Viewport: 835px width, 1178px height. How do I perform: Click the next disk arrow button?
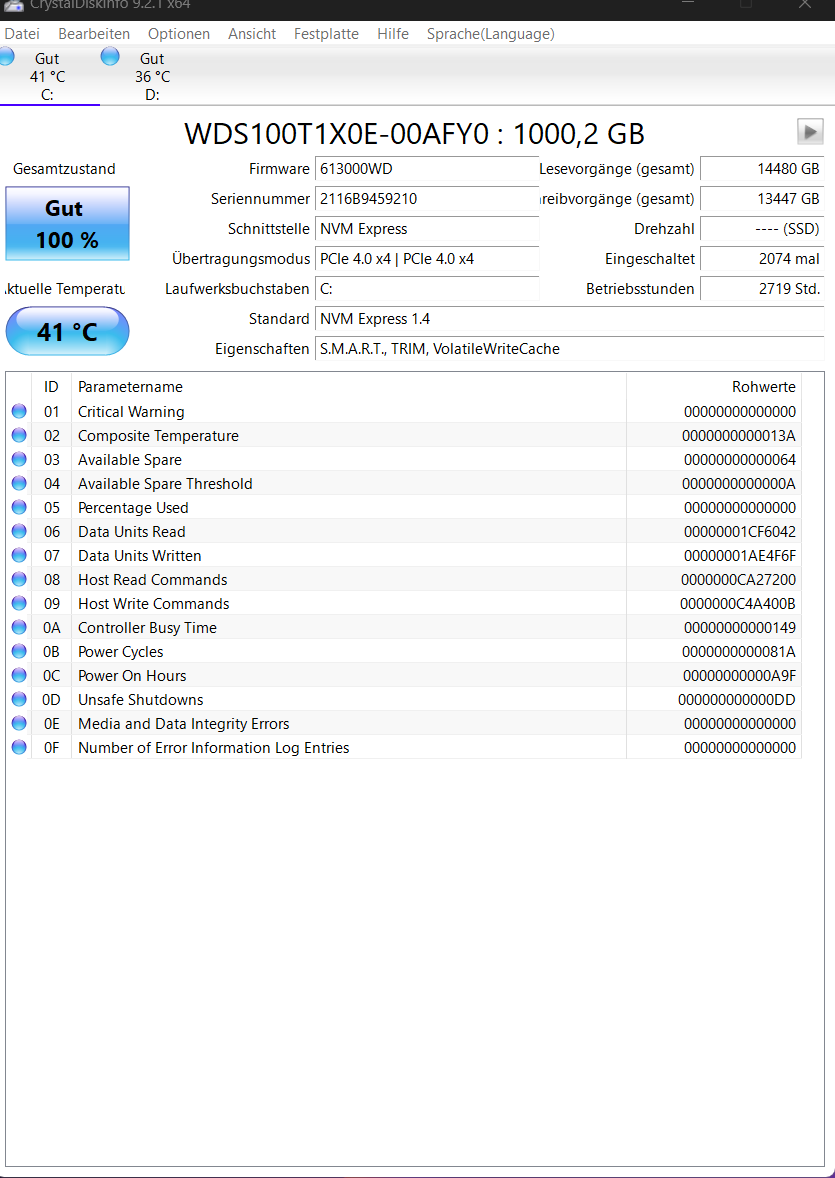click(810, 131)
